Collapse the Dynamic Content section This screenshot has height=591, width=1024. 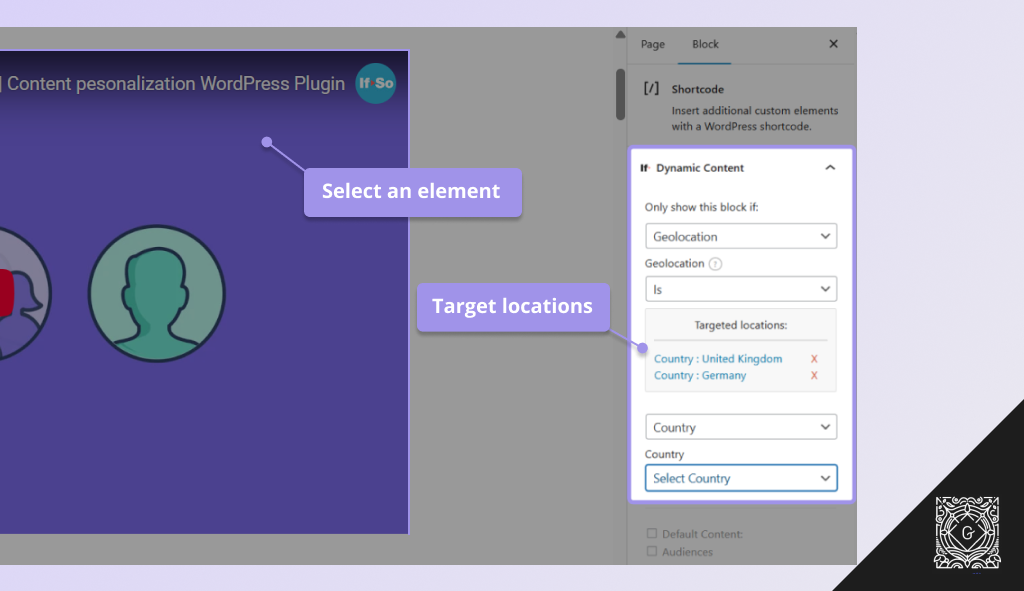[829, 168]
